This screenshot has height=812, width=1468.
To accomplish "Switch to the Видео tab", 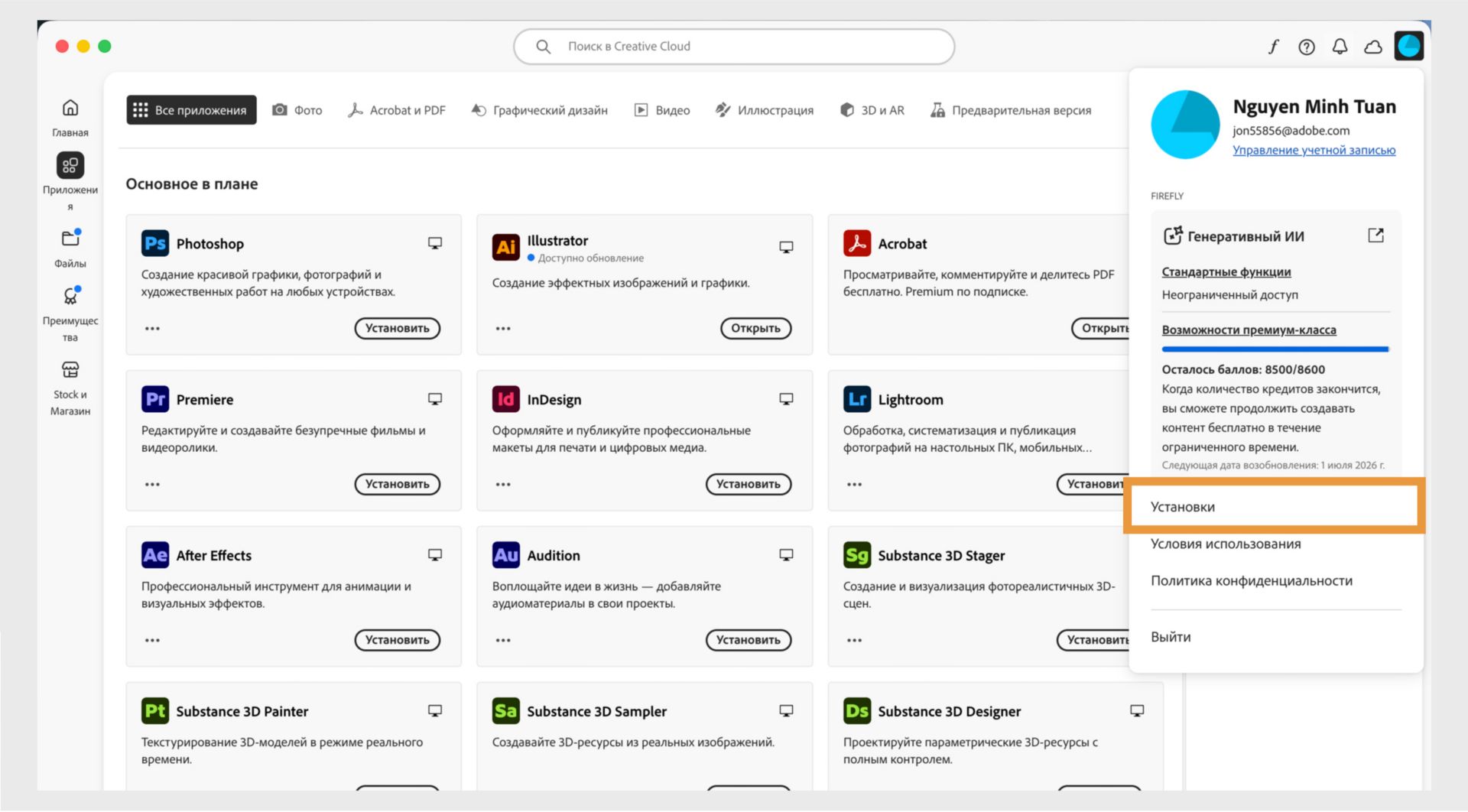I will coord(662,110).
